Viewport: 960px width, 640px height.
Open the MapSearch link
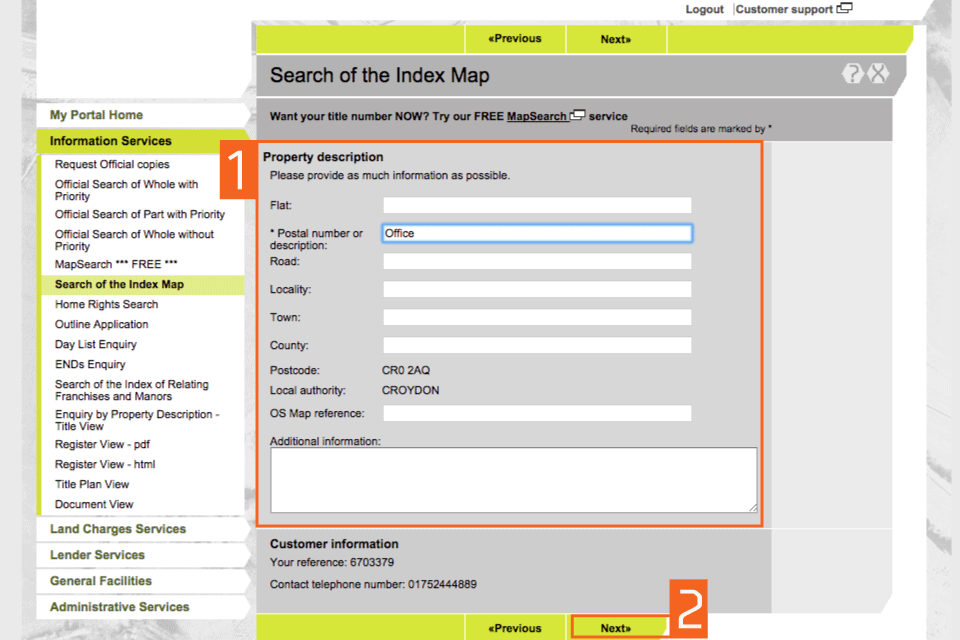[x=537, y=116]
